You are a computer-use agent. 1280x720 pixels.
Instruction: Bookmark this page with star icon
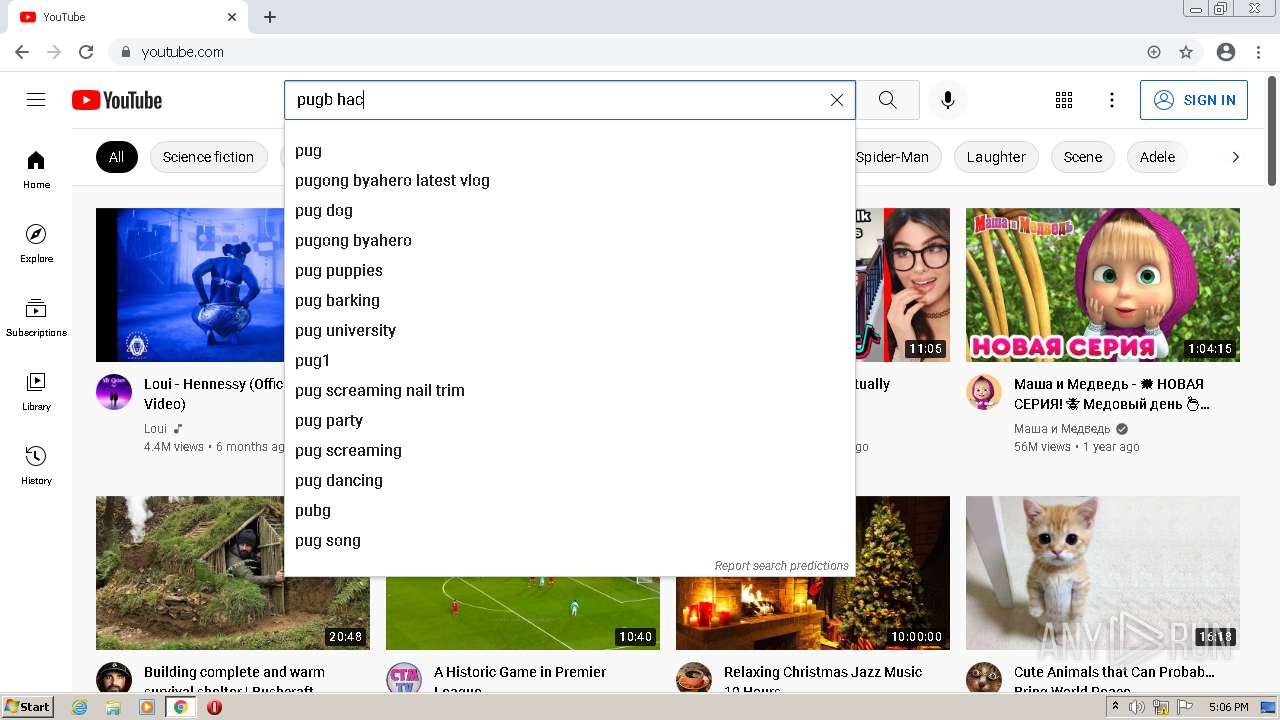1186,52
